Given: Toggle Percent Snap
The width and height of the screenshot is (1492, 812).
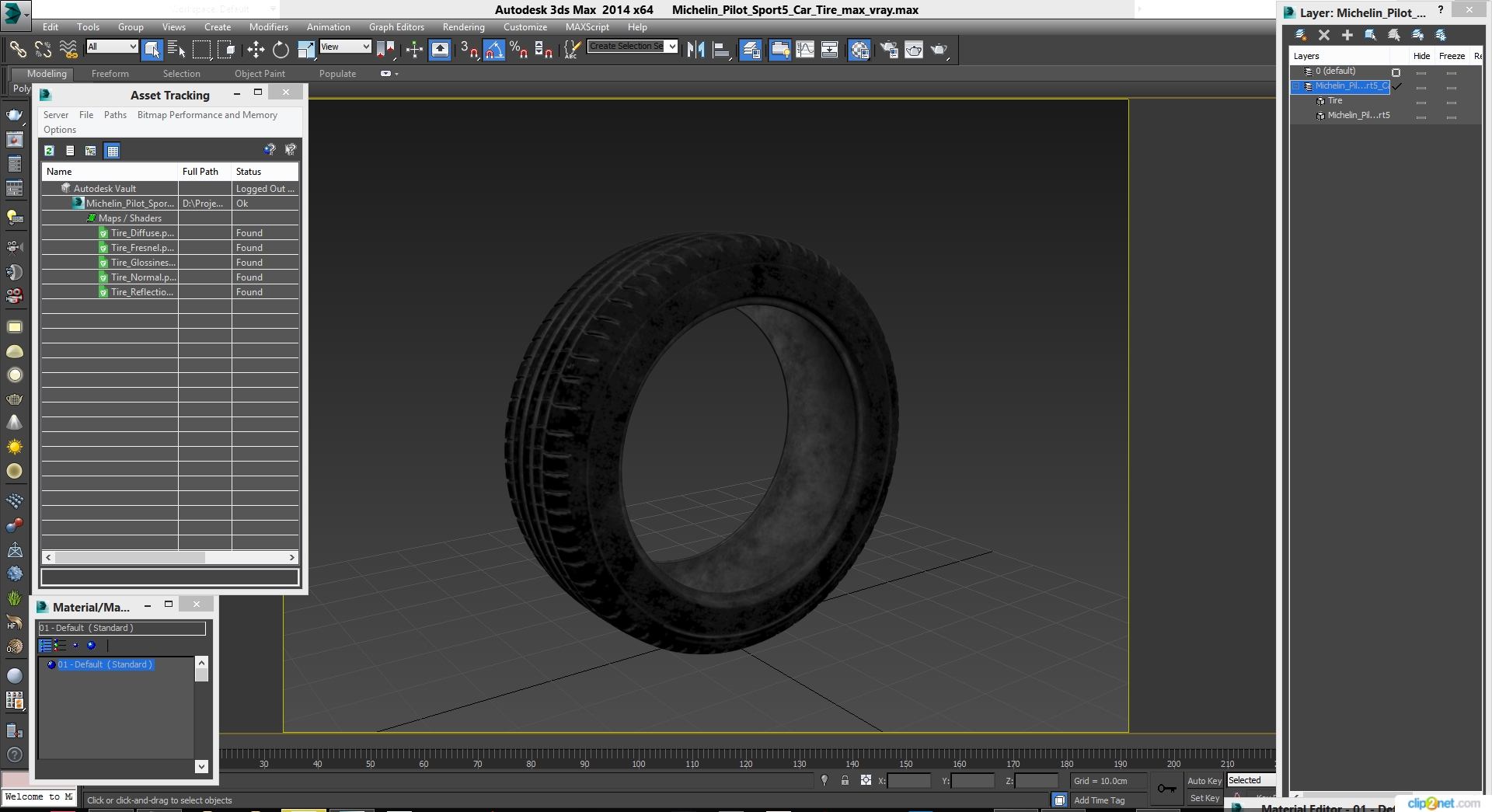Looking at the screenshot, I should (519, 50).
